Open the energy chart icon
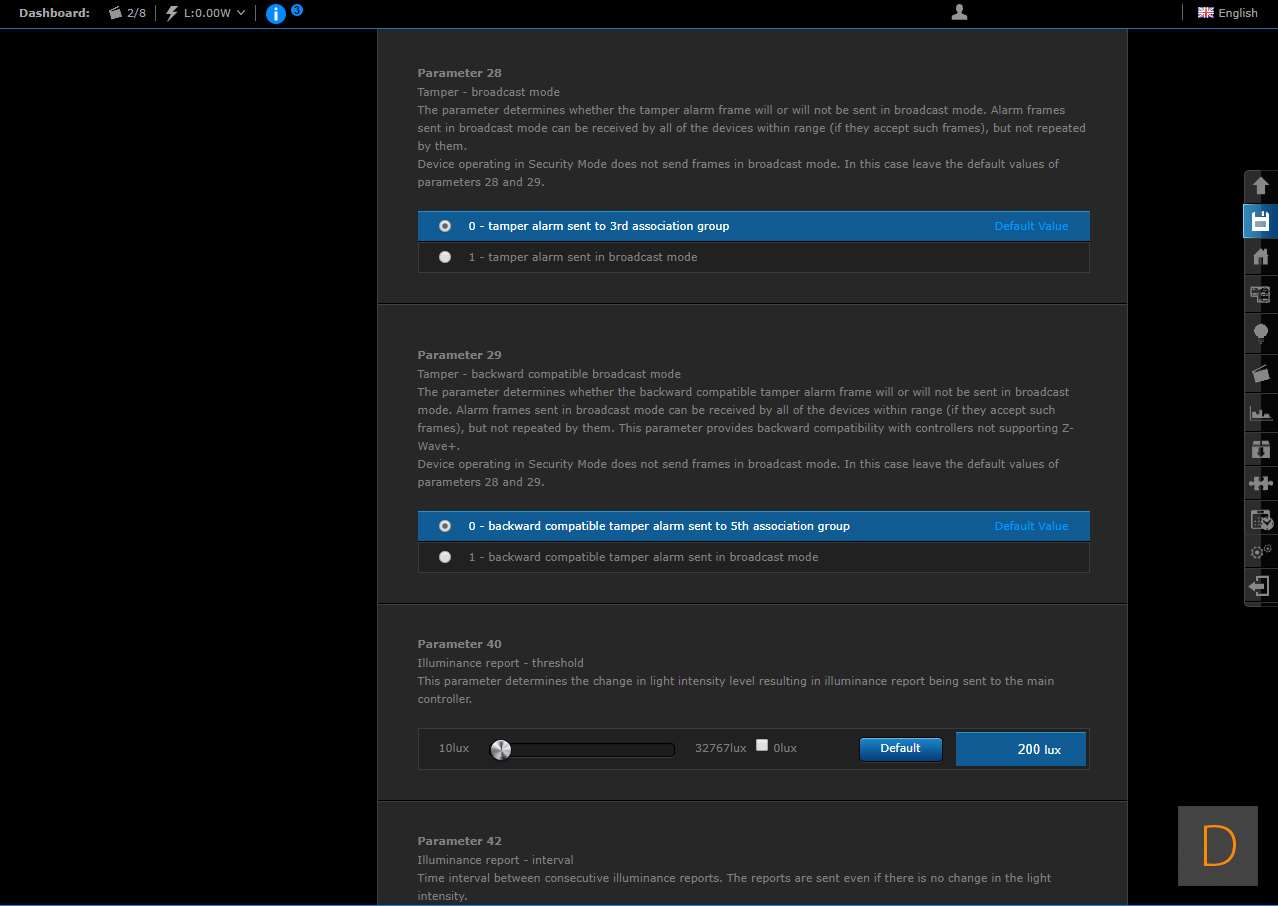Image resolution: width=1278 pixels, height=906 pixels. click(1260, 412)
